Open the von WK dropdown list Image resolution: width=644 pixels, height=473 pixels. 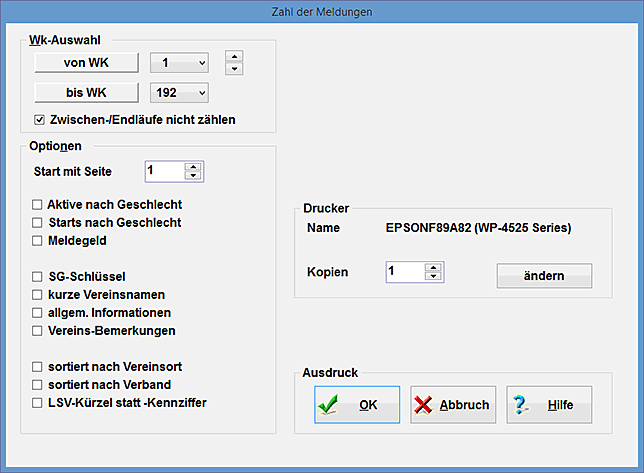202,64
